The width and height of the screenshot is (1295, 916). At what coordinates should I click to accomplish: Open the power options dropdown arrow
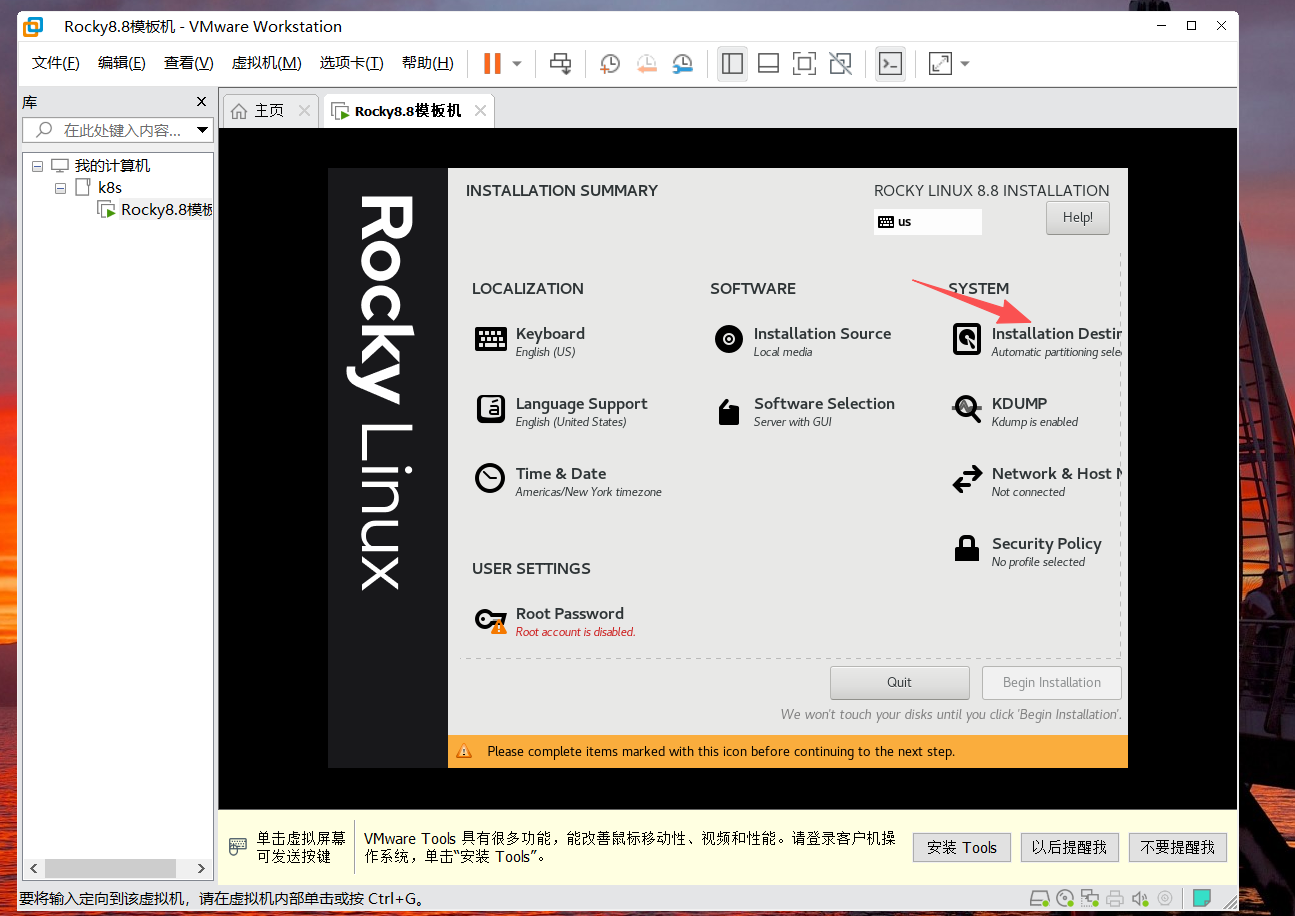pyautogui.click(x=517, y=64)
